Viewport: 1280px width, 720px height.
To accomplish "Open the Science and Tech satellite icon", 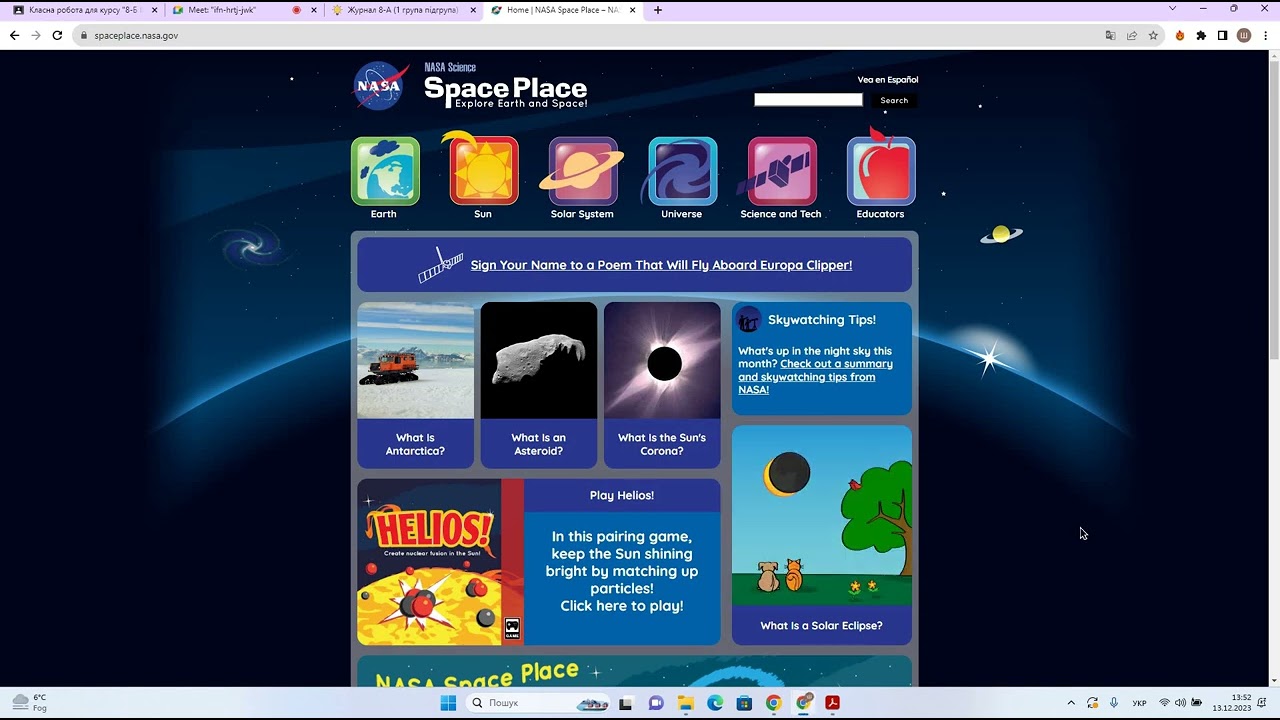I will tap(781, 171).
